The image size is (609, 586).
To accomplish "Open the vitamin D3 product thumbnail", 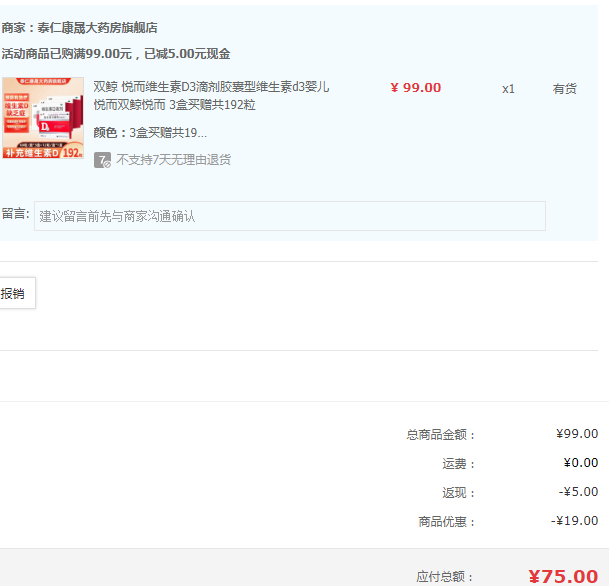I will coord(43,118).
